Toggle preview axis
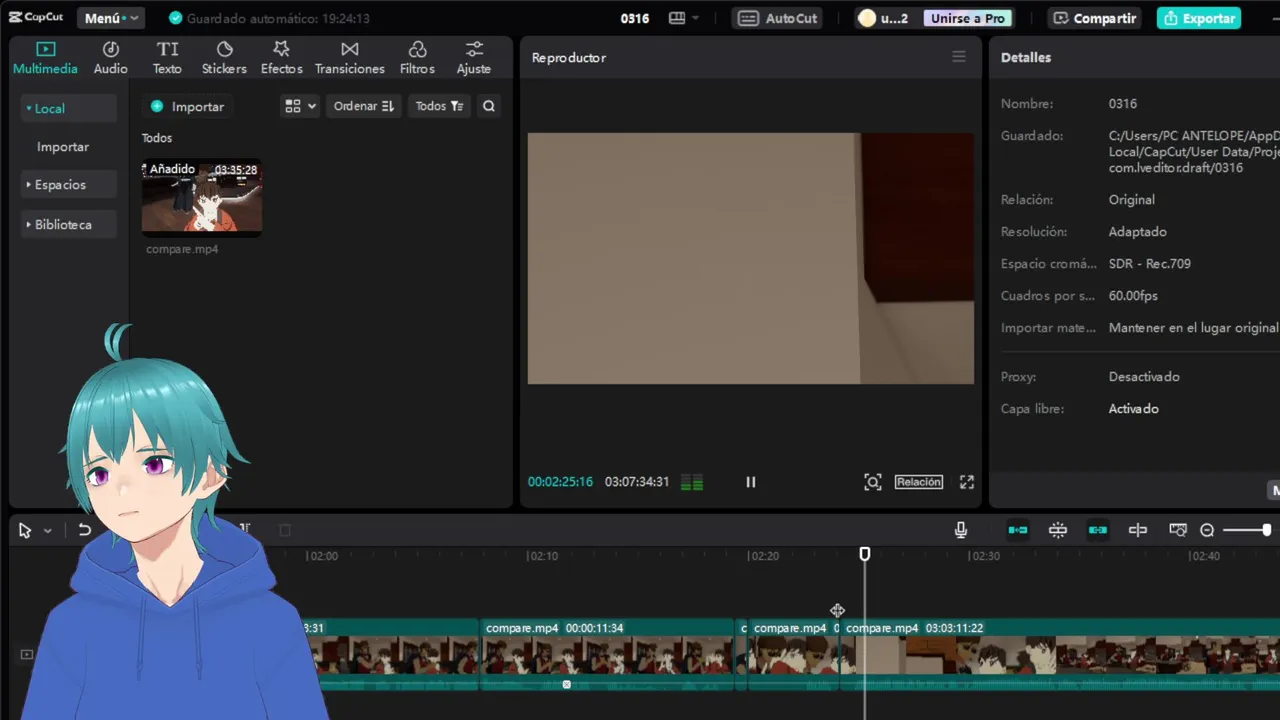Screen dimensions: 1280x720 [x=1138, y=530]
